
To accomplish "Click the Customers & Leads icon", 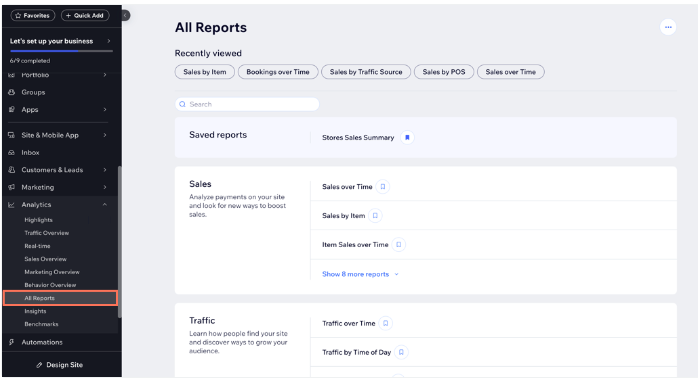I will [12, 170].
